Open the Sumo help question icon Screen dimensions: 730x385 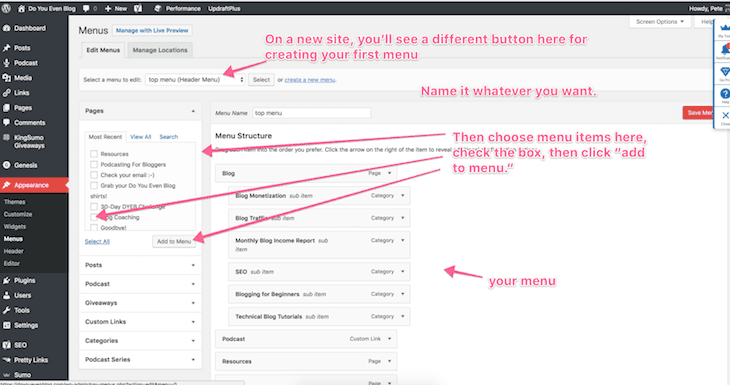click(725, 94)
